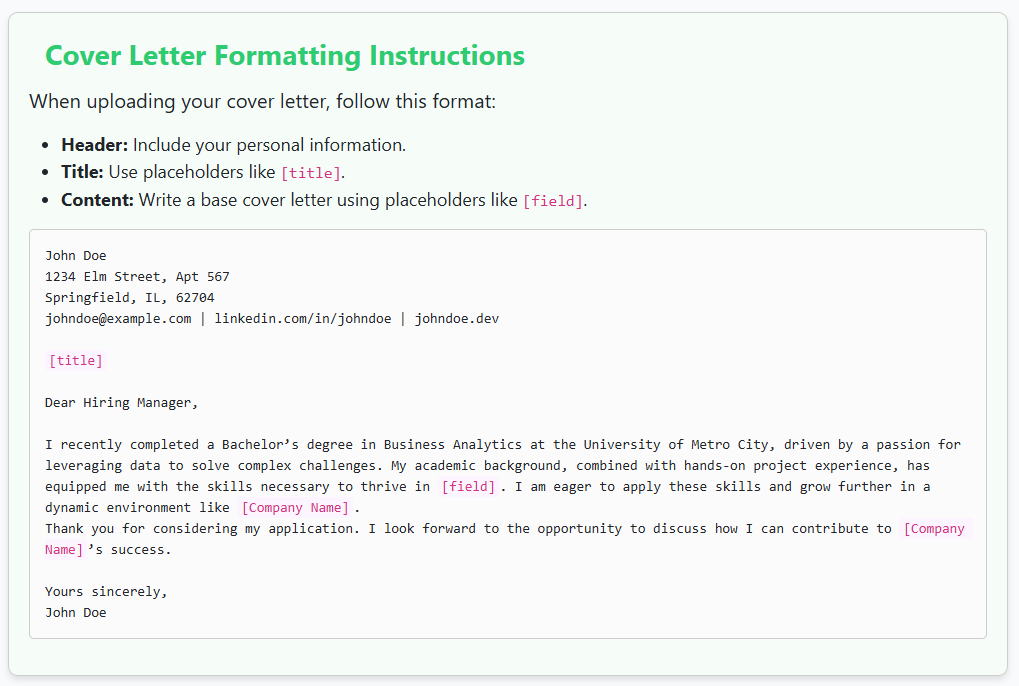1019x686 pixels.
Task: Select the [title] placeholder inside the letter template
Action: pos(76,361)
